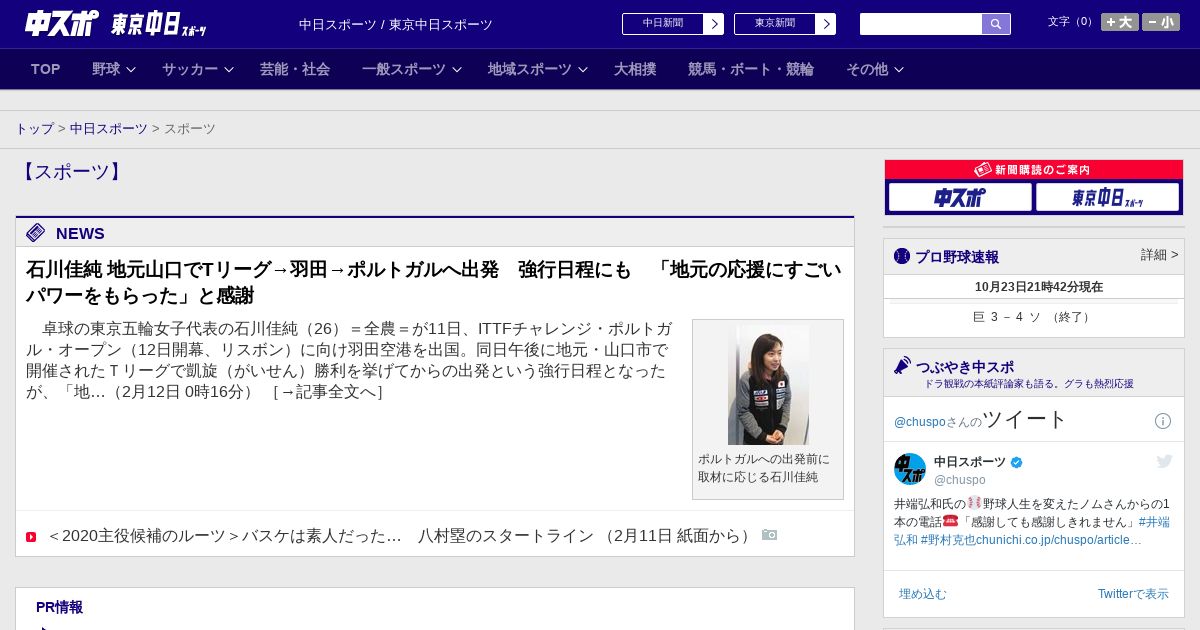Open プロ野球速報 heading link
Image resolution: width=1200 pixels, height=630 pixels.
click(x=957, y=257)
